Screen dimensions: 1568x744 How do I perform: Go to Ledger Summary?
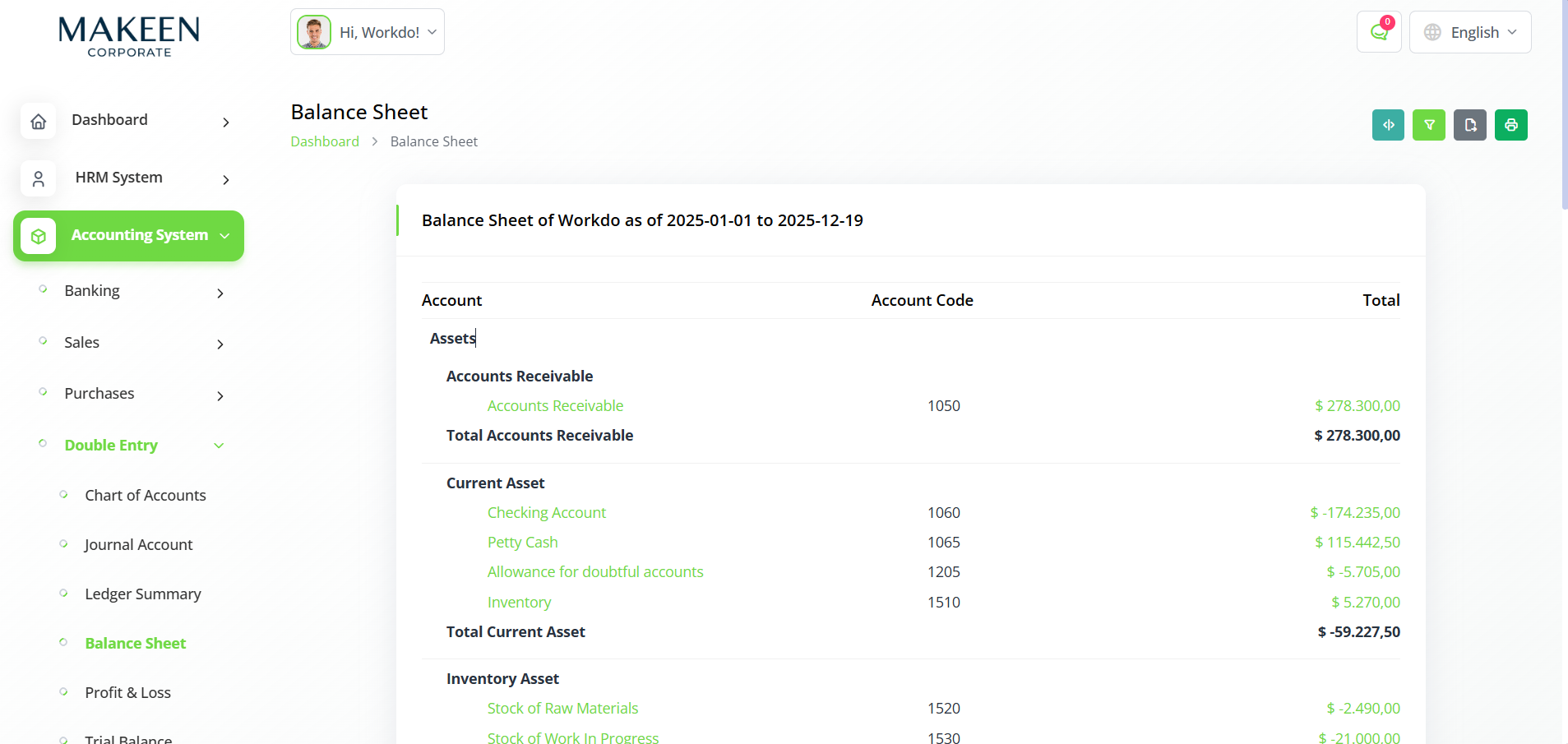143,594
